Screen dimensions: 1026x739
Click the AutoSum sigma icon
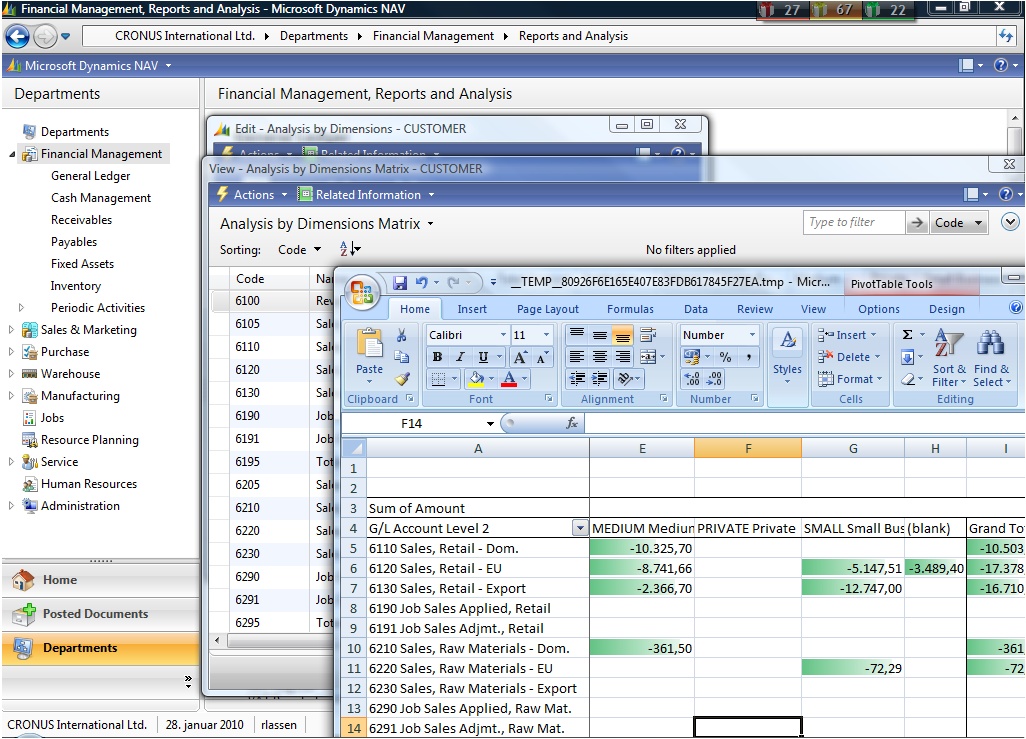click(x=908, y=335)
